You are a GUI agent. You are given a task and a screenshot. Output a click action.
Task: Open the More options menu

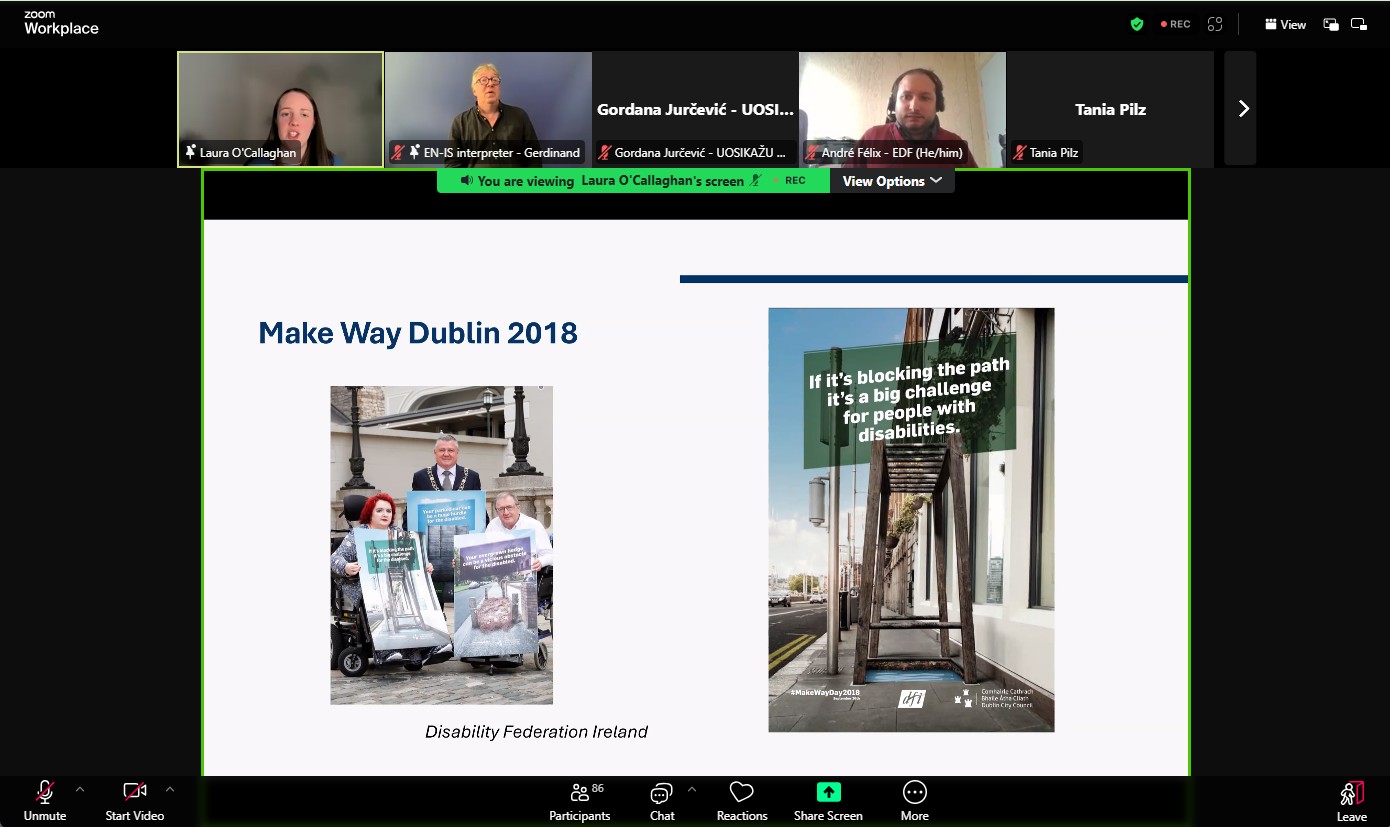point(914,801)
